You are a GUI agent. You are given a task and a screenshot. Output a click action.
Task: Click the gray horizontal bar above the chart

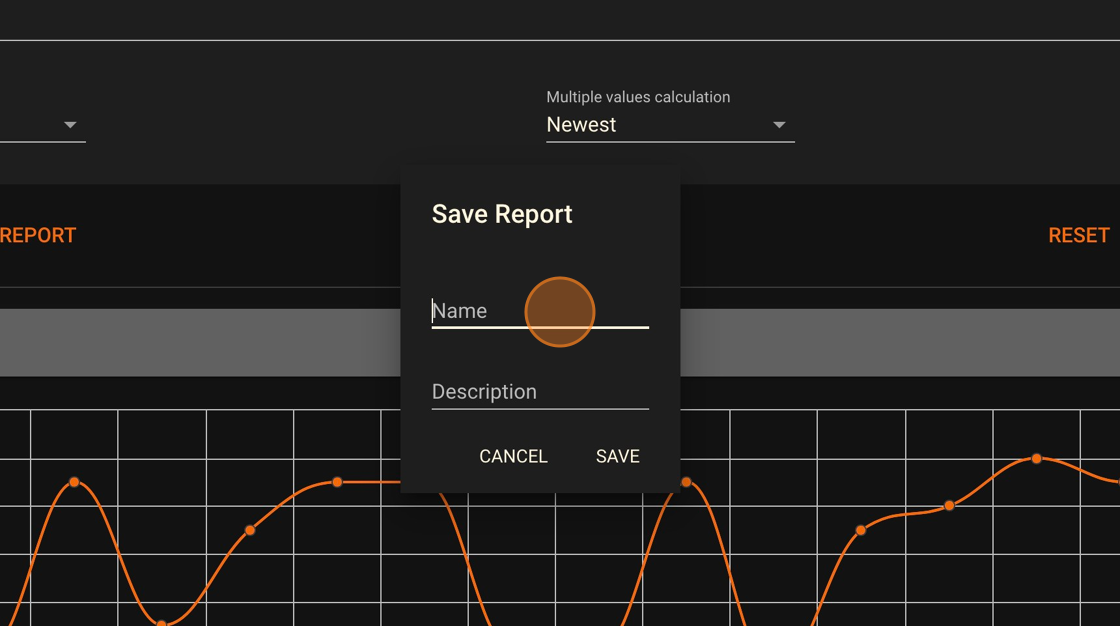[200, 342]
